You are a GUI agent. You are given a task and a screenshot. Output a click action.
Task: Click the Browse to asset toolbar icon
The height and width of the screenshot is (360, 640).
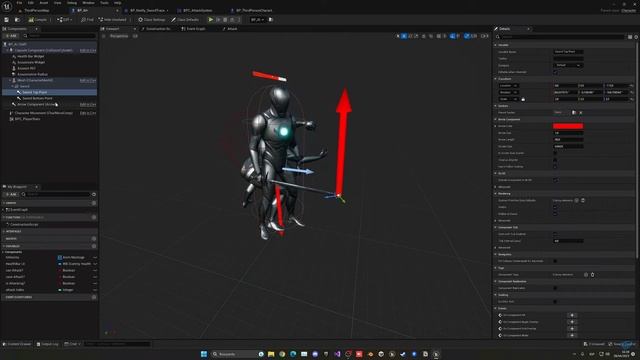[17, 20]
